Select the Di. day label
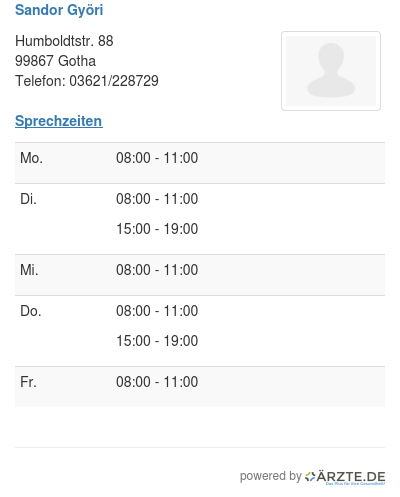Viewport: 400px width, 497px height. point(28,199)
